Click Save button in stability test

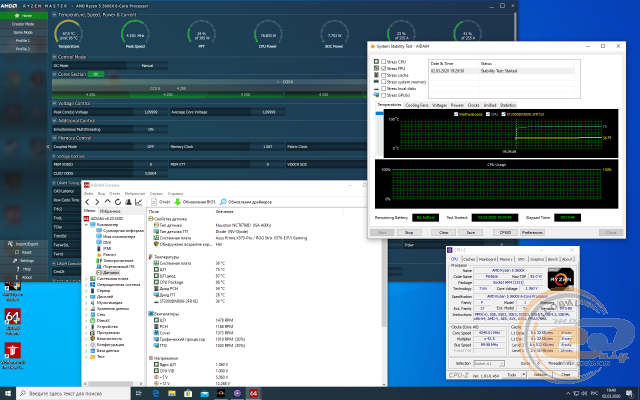pos(471,232)
